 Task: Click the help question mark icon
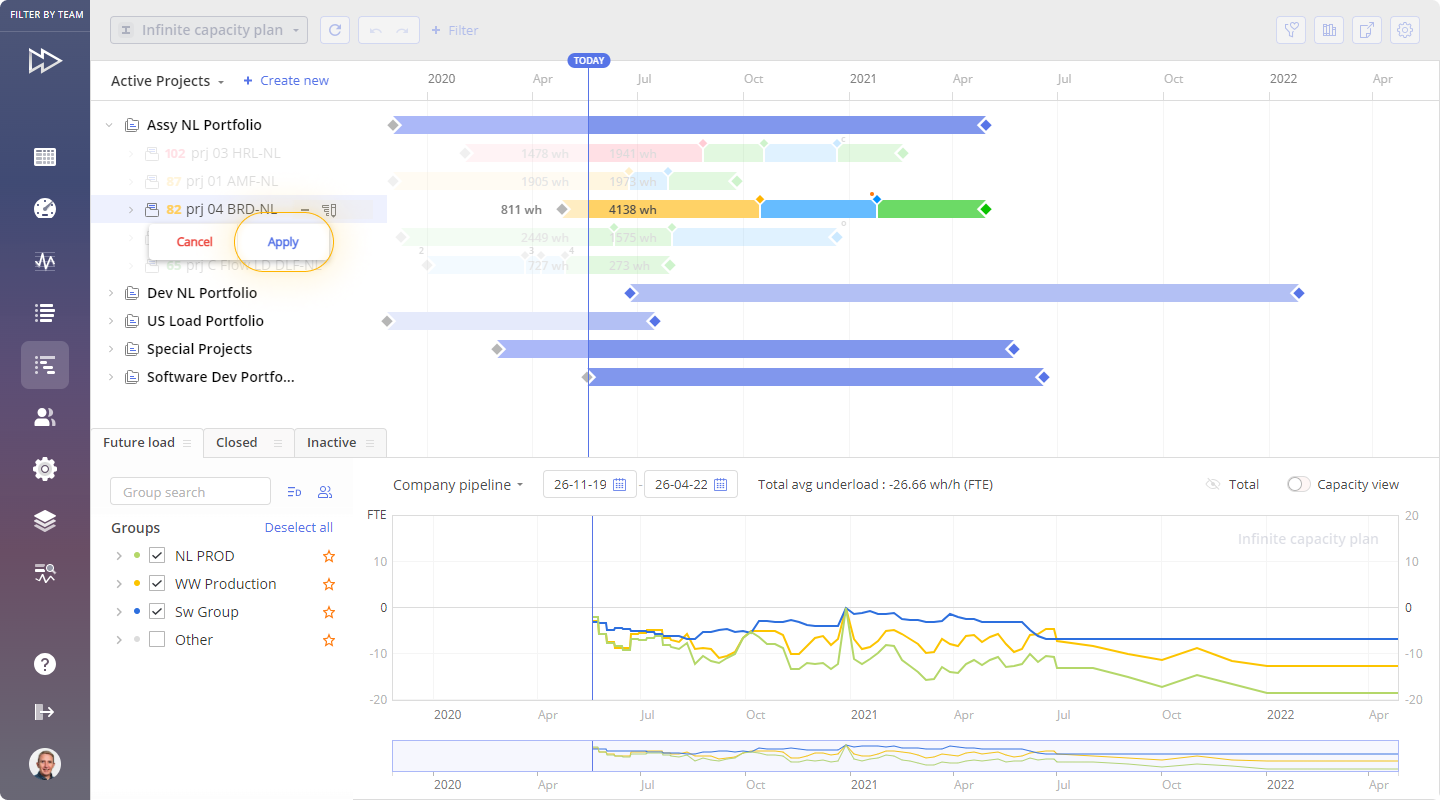45,664
